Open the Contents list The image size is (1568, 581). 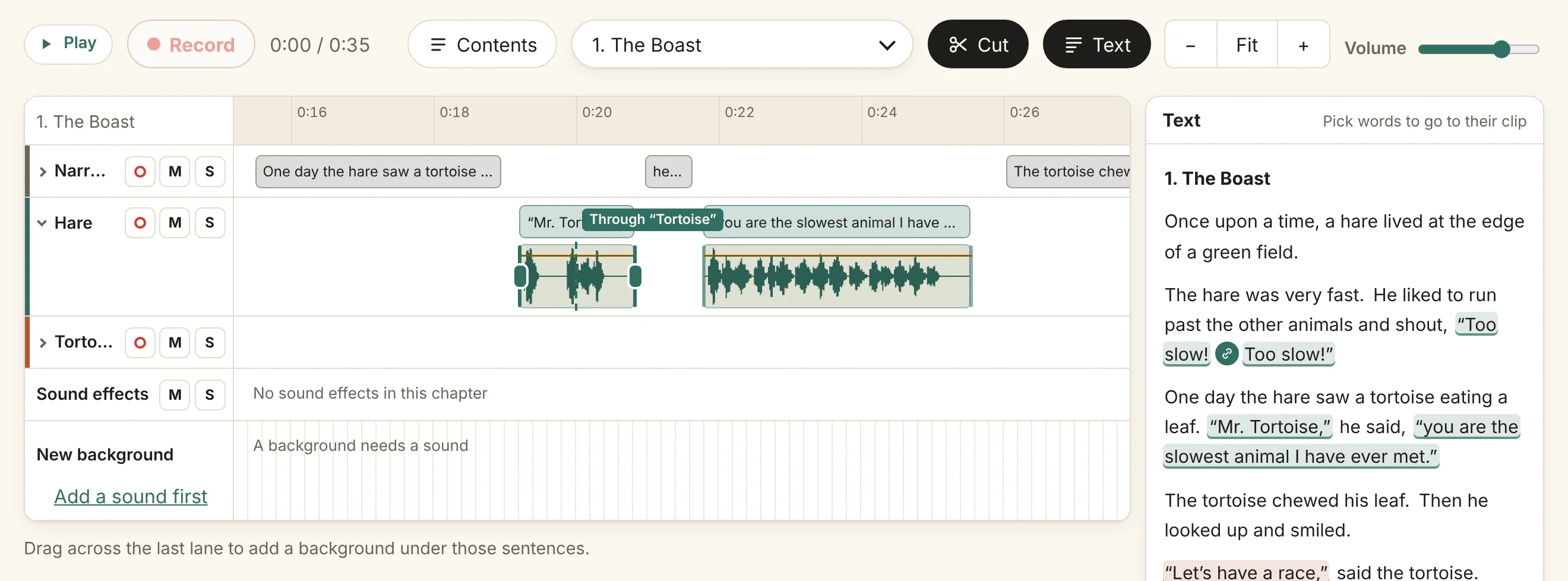tap(482, 44)
